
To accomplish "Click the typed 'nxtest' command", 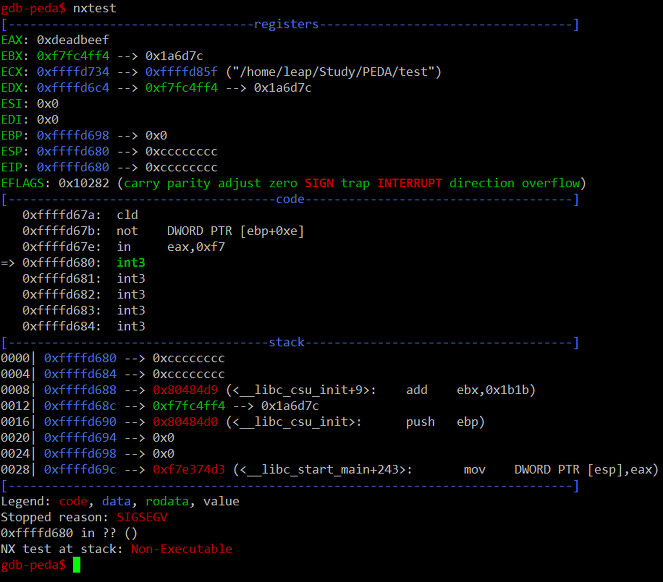I will click(94, 8).
